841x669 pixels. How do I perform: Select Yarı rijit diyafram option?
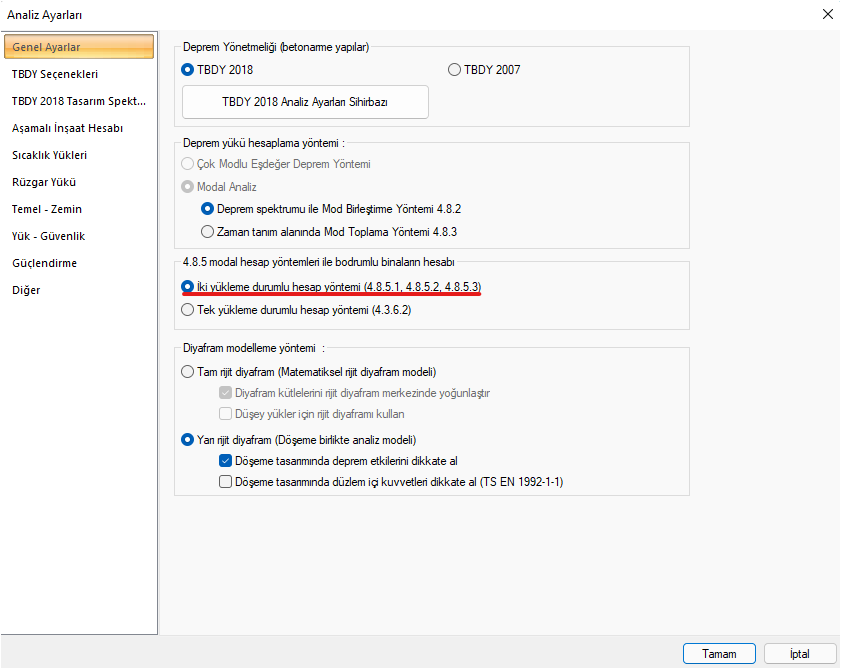tap(188, 439)
